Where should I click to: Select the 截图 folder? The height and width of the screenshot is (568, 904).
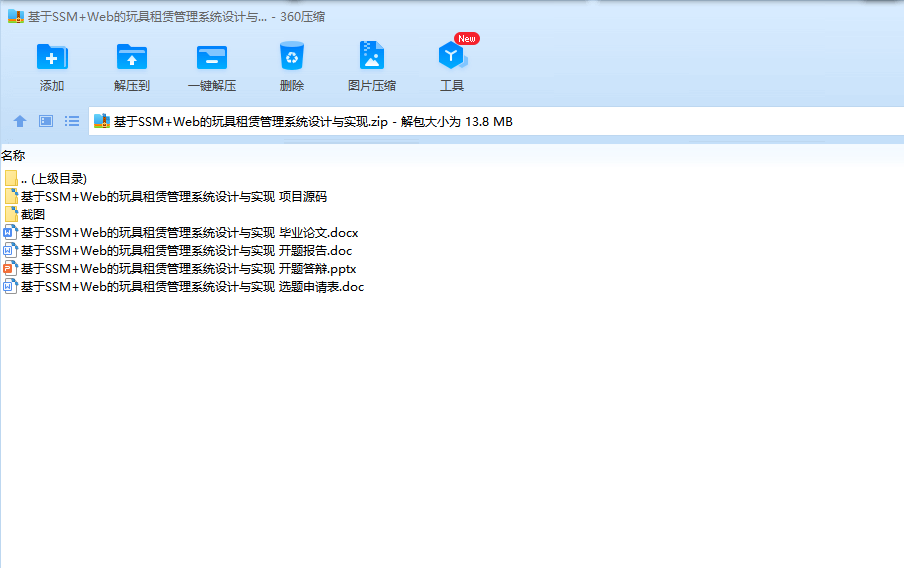[x=25, y=215]
